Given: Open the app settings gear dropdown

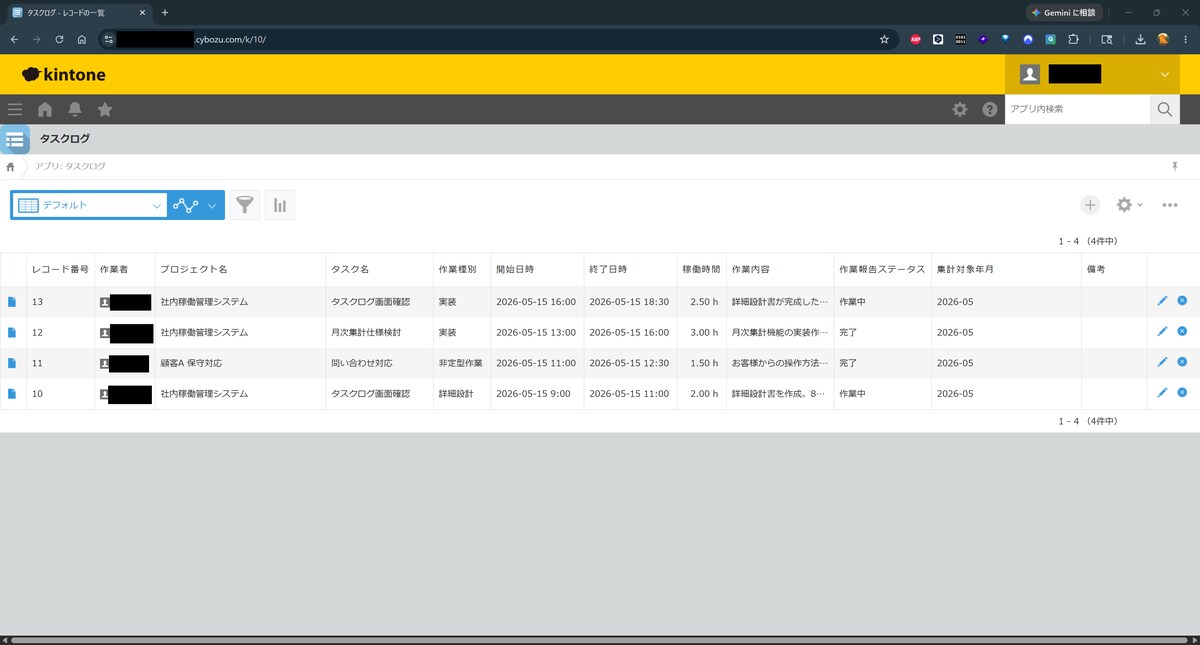Looking at the screenshot, I should (x=1129, y=205).
